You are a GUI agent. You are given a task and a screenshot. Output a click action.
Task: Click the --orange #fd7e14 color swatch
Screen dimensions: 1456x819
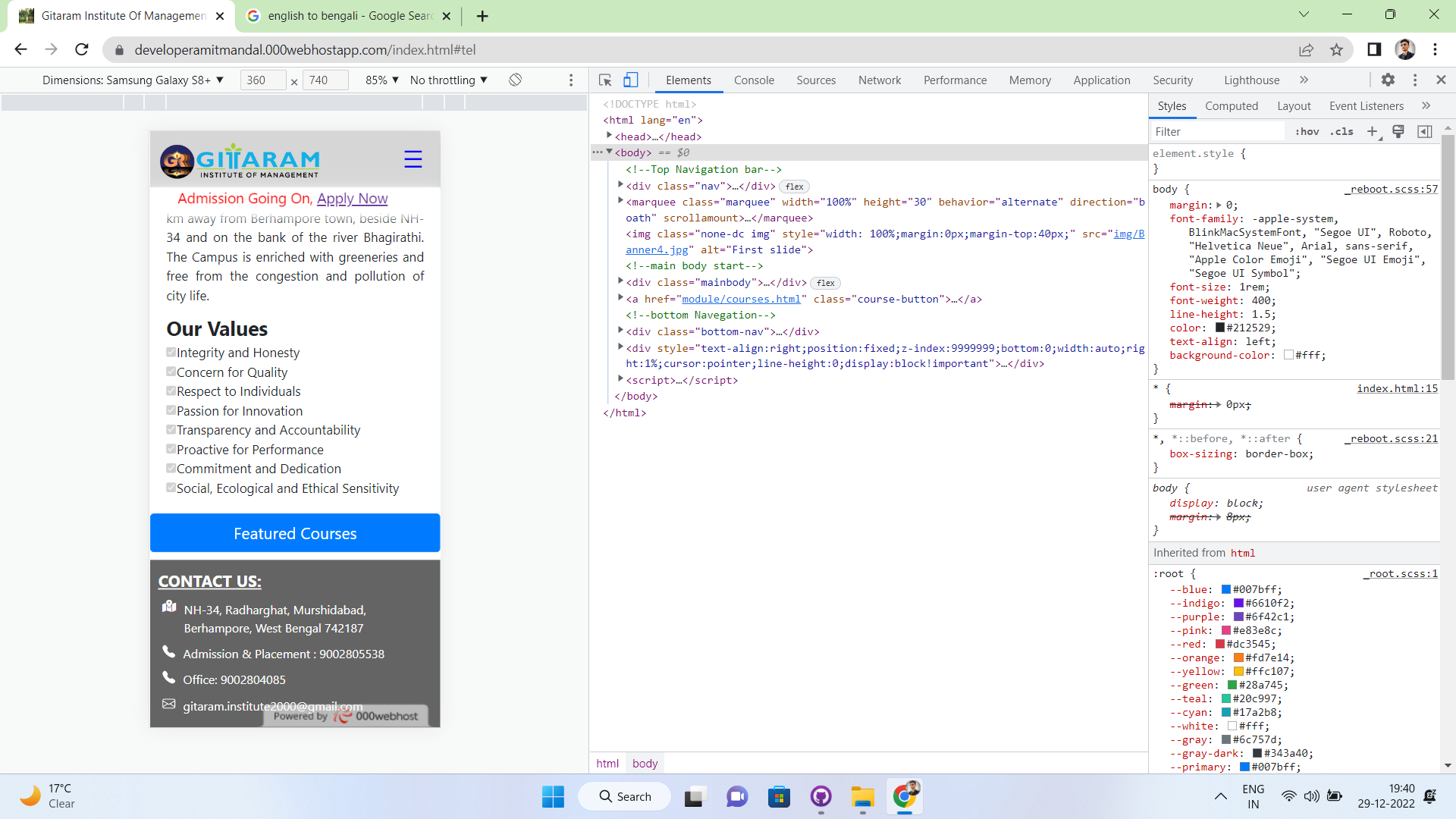click(1238, 658)
